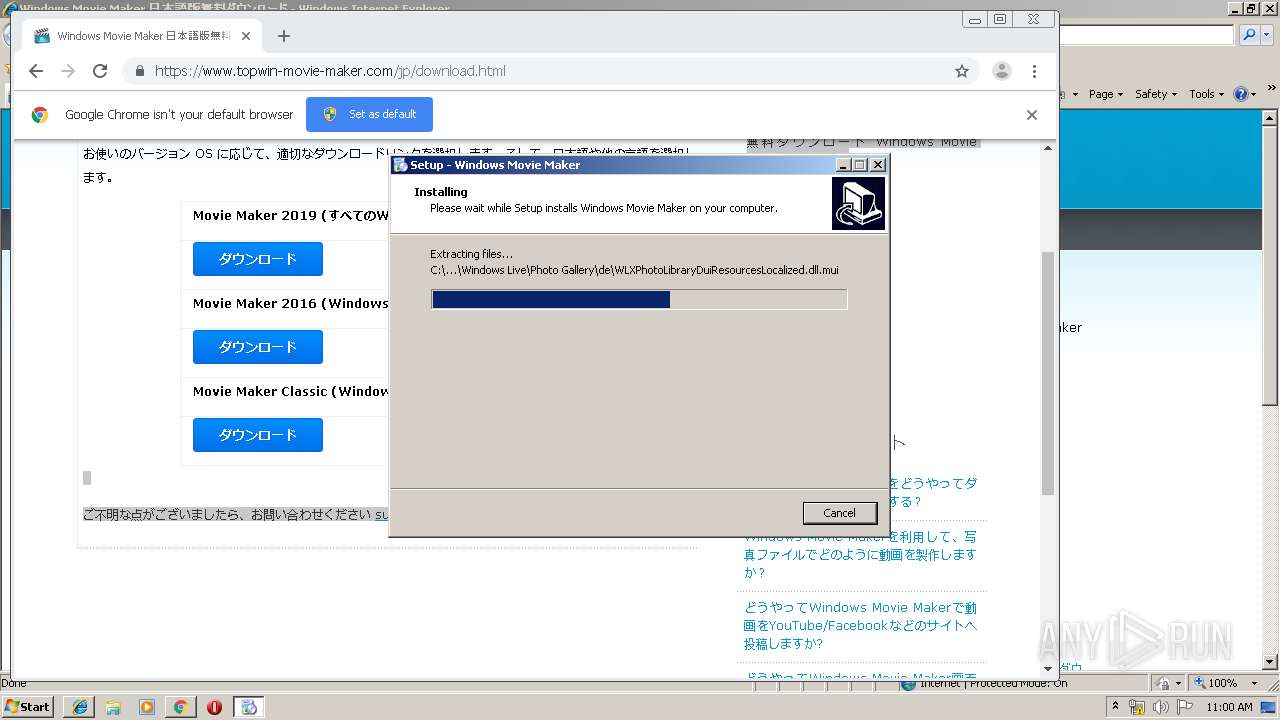Image resolution: width=1280 pixels, height=720 pixels.
Task: Click the Chrome page vertical scrollbar
Action: click(x=1048, y=373)
